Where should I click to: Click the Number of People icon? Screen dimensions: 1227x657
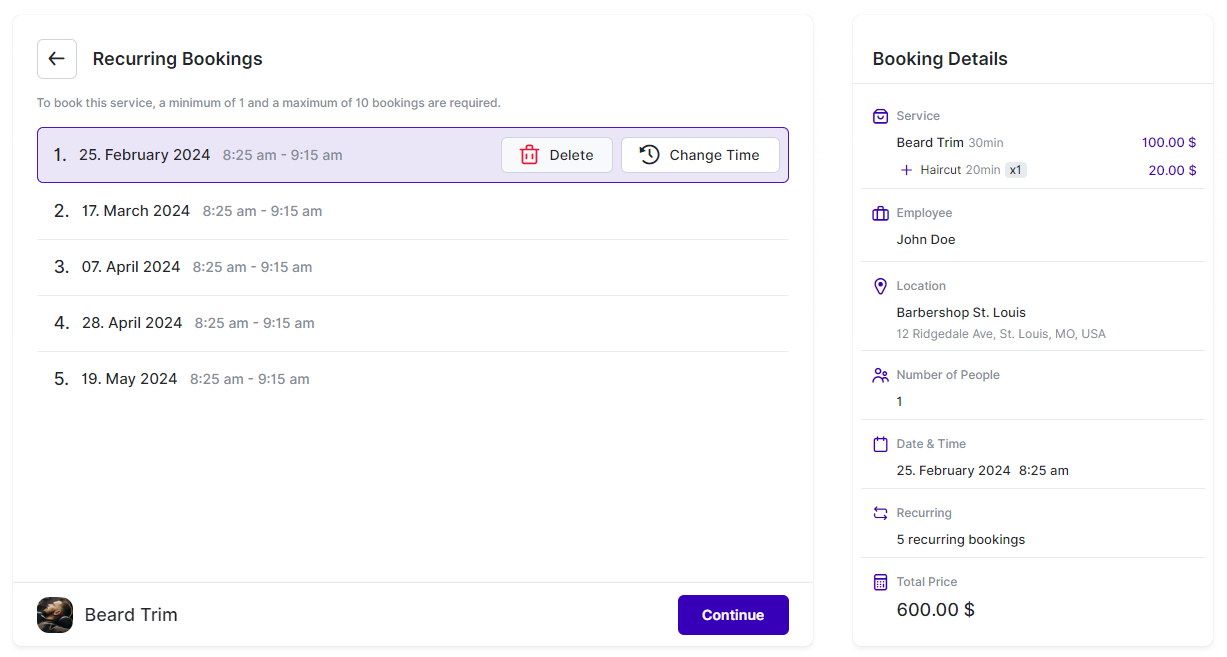pyautogui.click(x=880, y=375)
